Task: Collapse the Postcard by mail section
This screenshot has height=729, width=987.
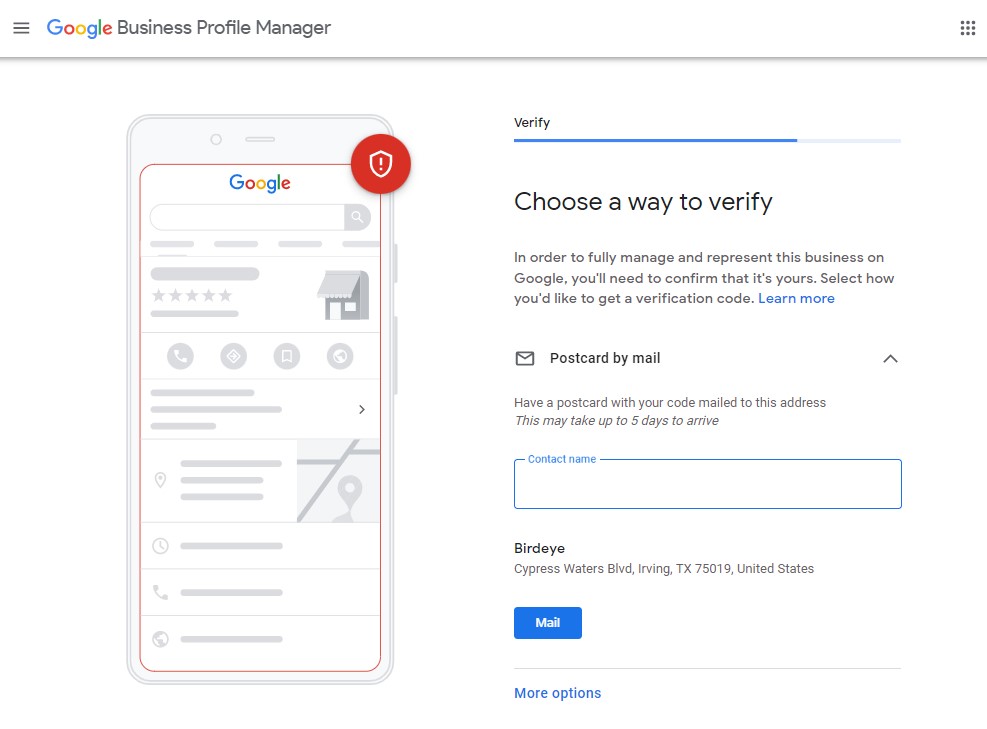Action: click(890, 359)
